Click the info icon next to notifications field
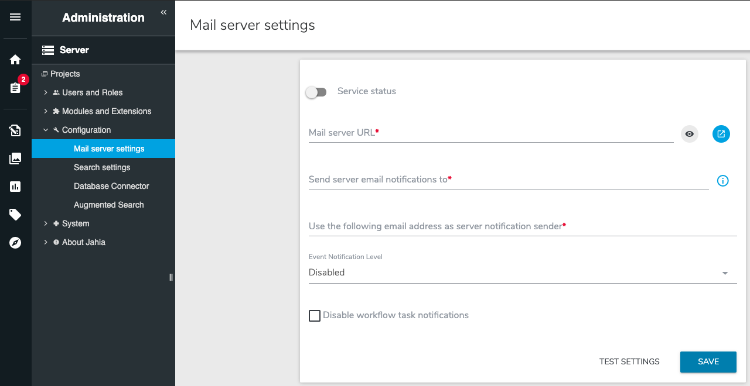Screen dimensions: 750x386 (723, 181)
